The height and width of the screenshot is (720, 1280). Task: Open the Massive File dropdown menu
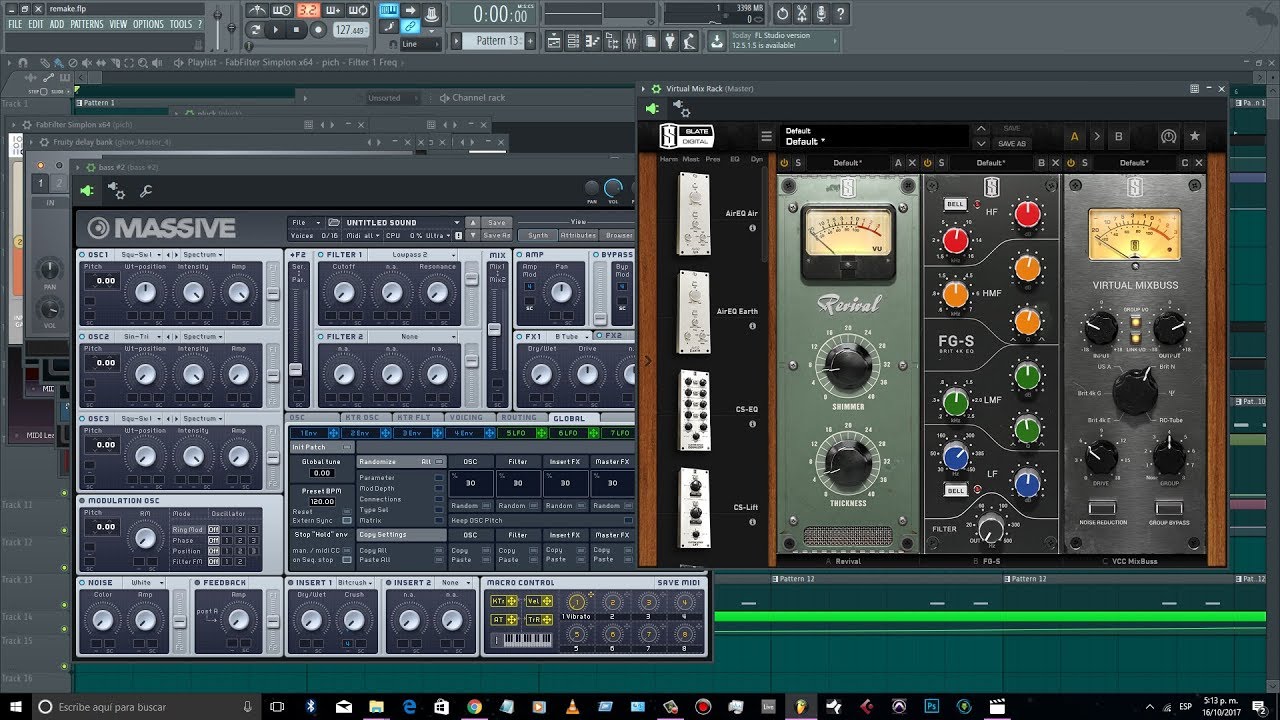(x=305, y=222)
